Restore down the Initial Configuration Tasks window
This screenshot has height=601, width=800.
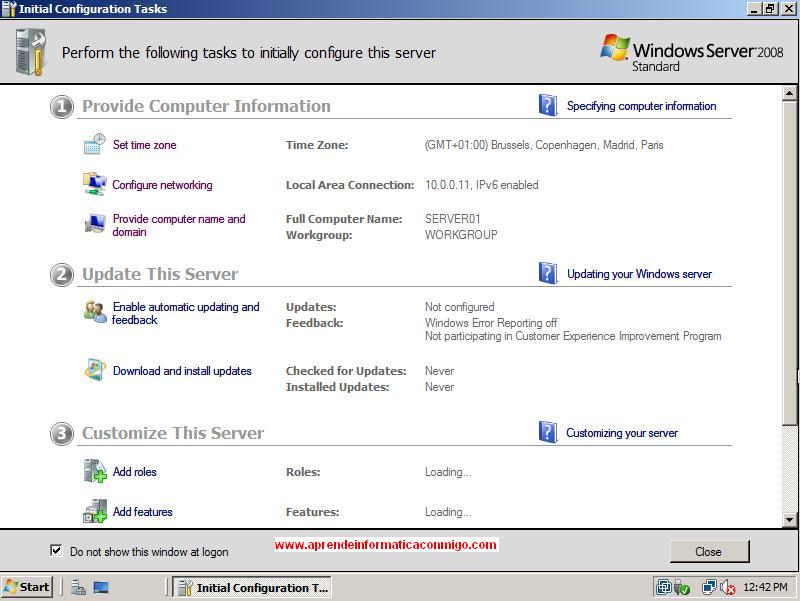(x=770, y=9)
